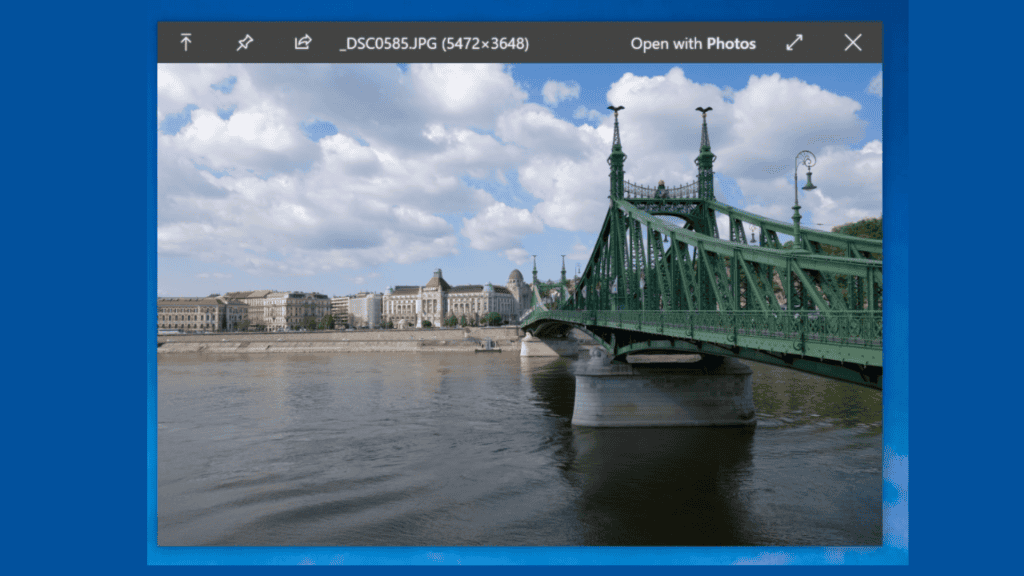Viewport: 1024px width, 576px height.
Task: Click the embankment wall on the left
Action: (320, 341)
